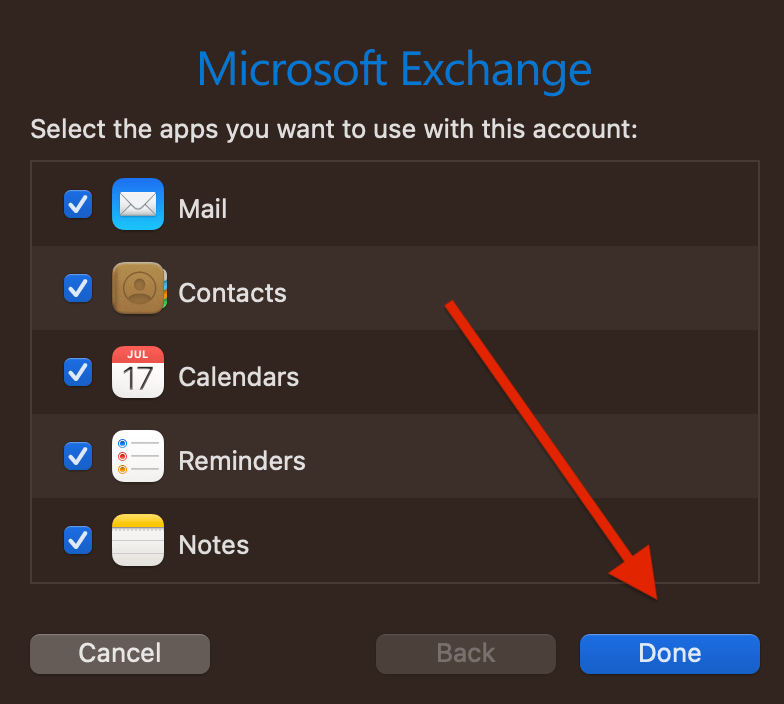Screen dimensions: 784x704
Task: Select the Contacts row label text
Action: [232, 292]
